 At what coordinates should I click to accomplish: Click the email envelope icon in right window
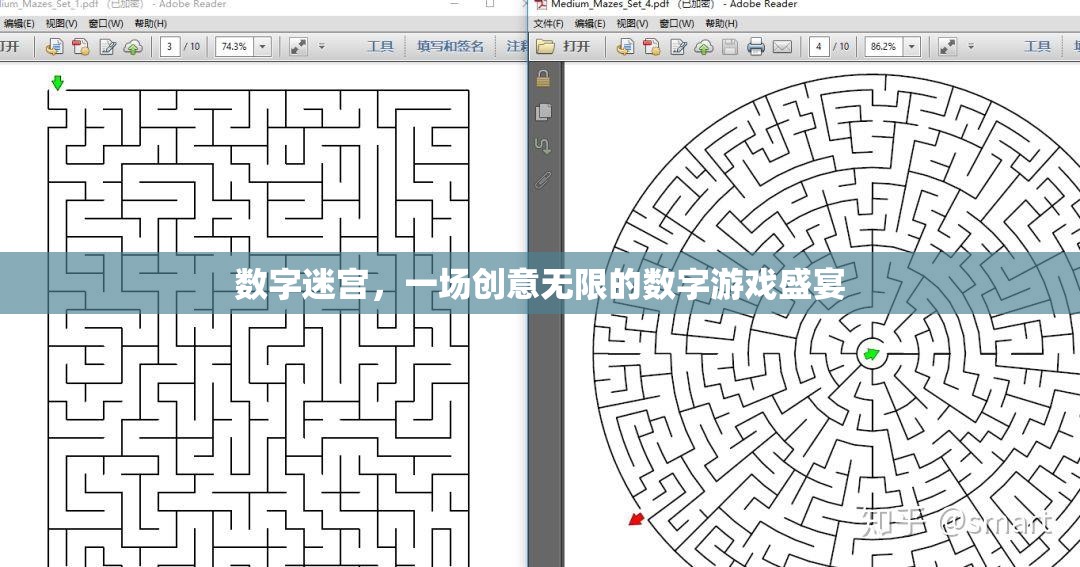pyautogui.click(x=782, y=47)
